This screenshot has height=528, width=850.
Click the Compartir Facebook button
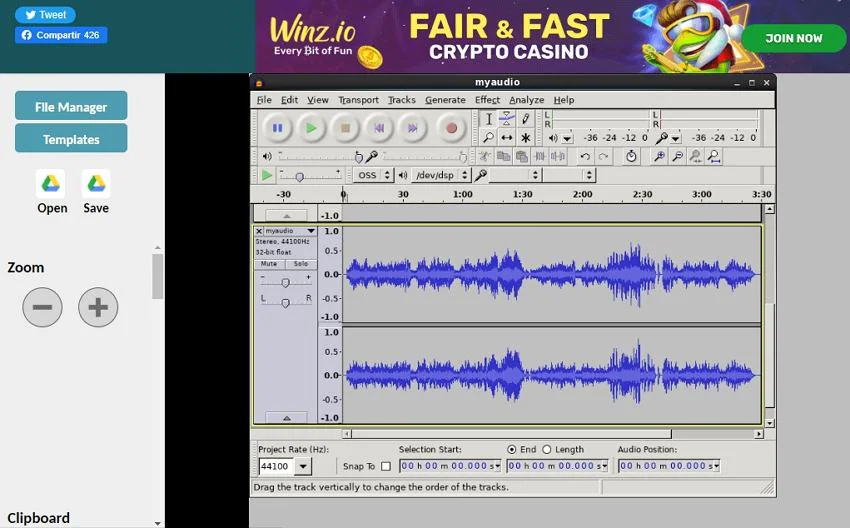pos(61,35)
